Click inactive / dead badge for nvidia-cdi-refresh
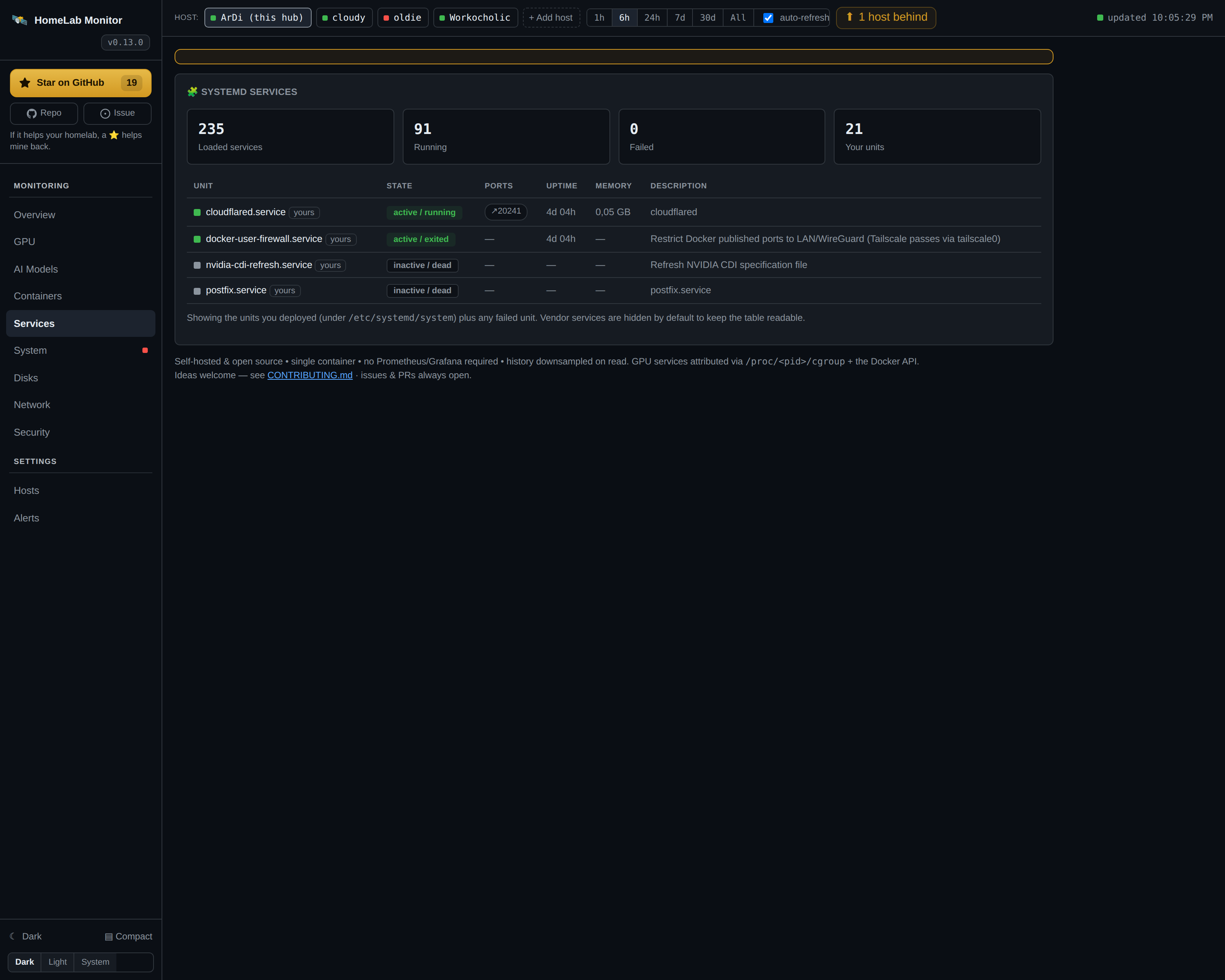Screen dimensions: 1225x980 tap(422, 265)
